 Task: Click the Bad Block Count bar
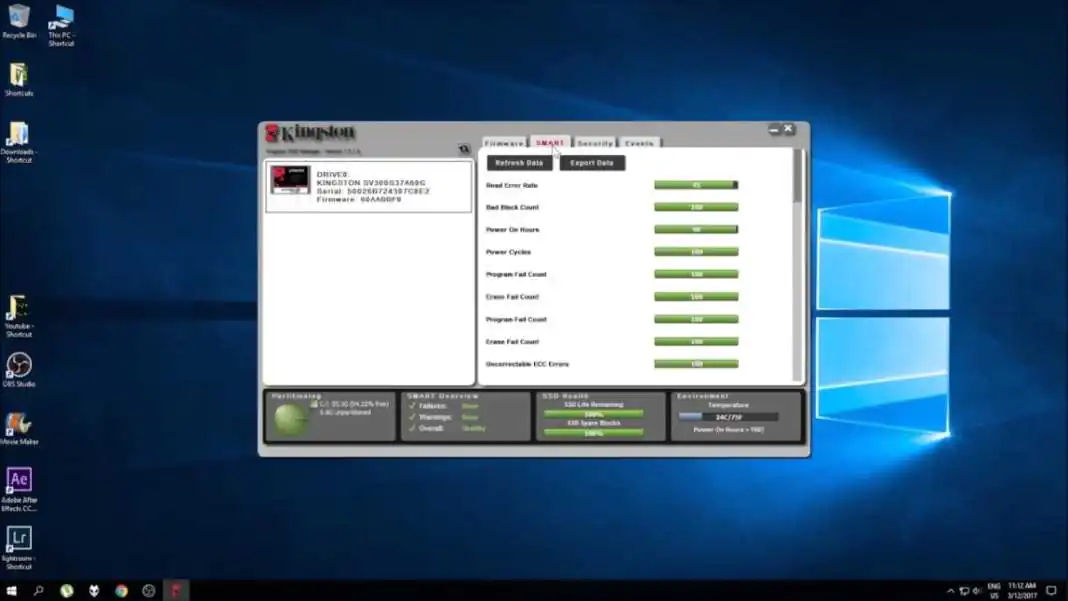tap(696, 207)
